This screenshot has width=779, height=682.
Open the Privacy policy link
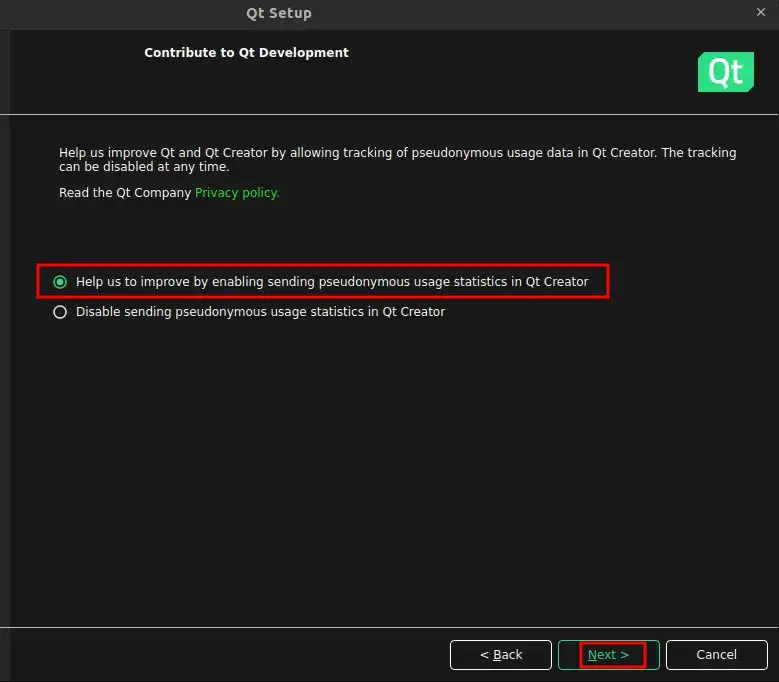[237, 193]
